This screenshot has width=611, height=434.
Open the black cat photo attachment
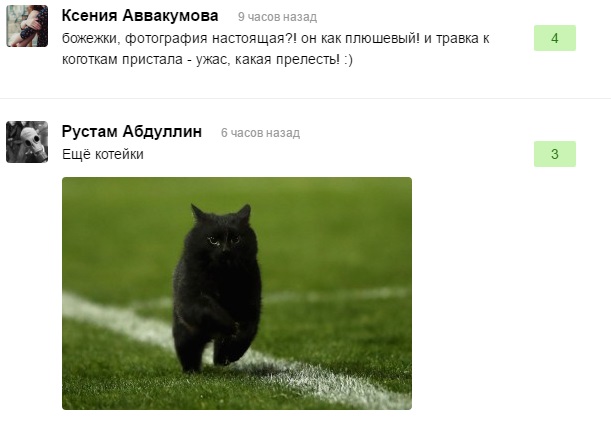237,293
